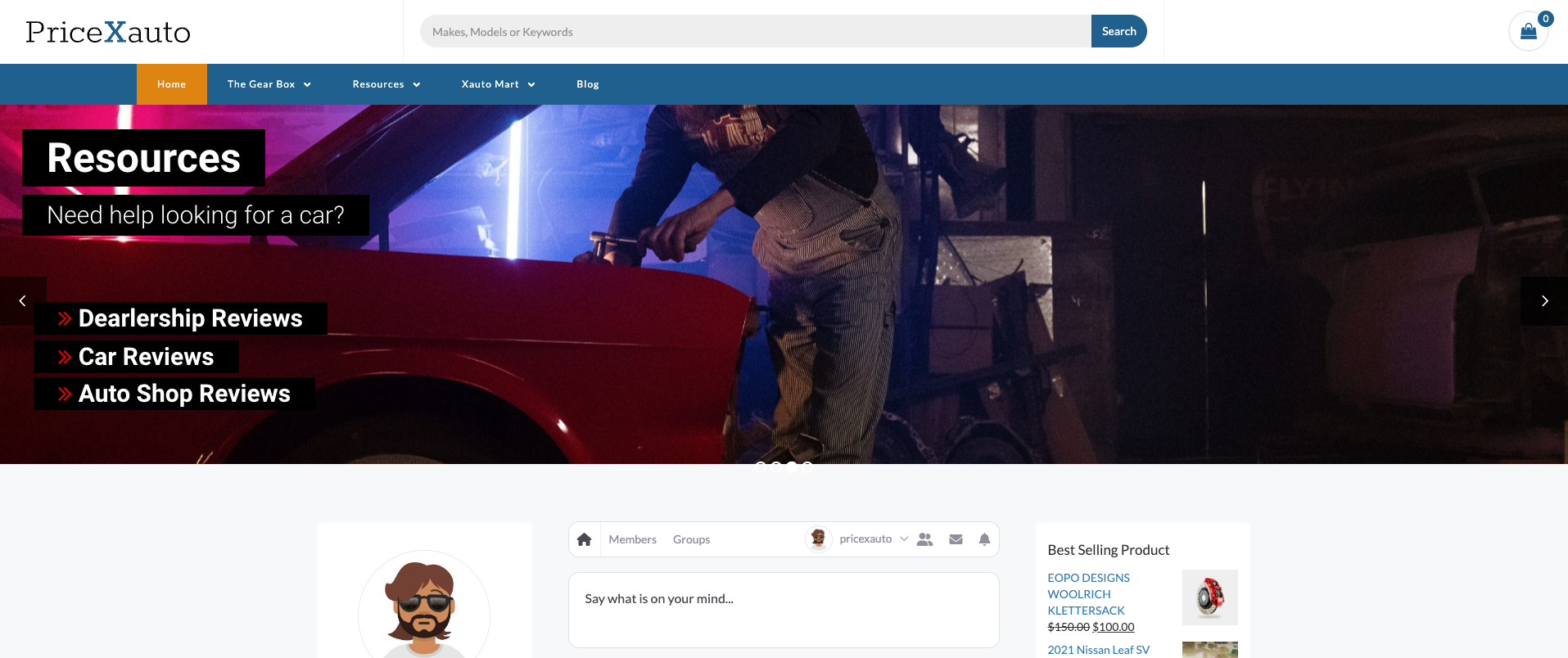Open the messages envelope icon
This screenshot has height=658, width=1568.
coord(956,539)
